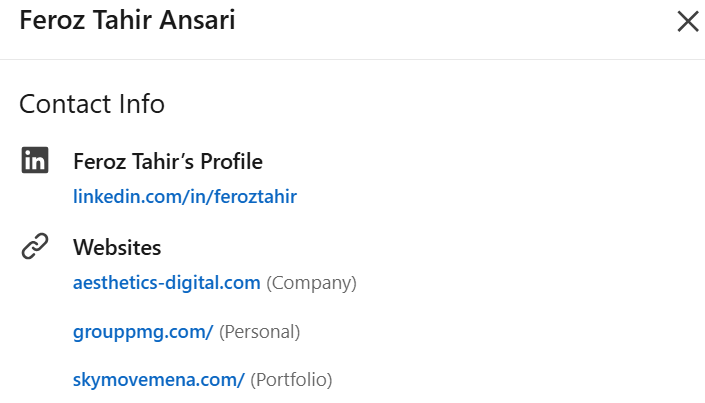Click the Contact Info heading
Screen dimensions: 705x403
92,104
